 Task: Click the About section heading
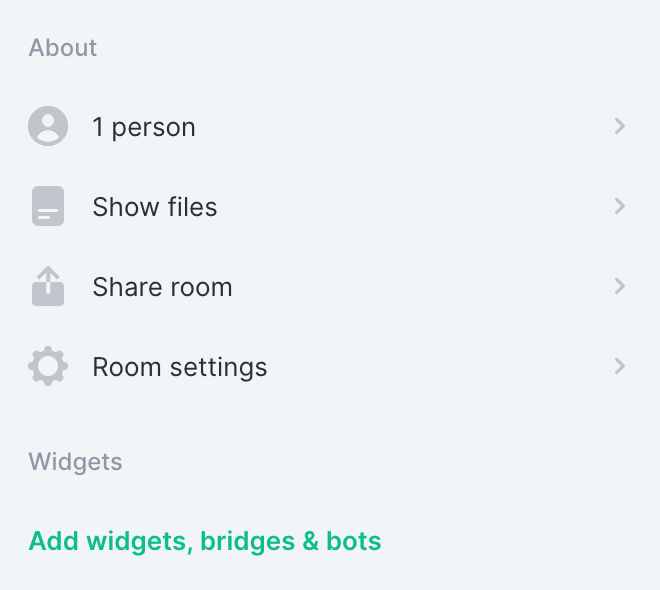(63, 48)
